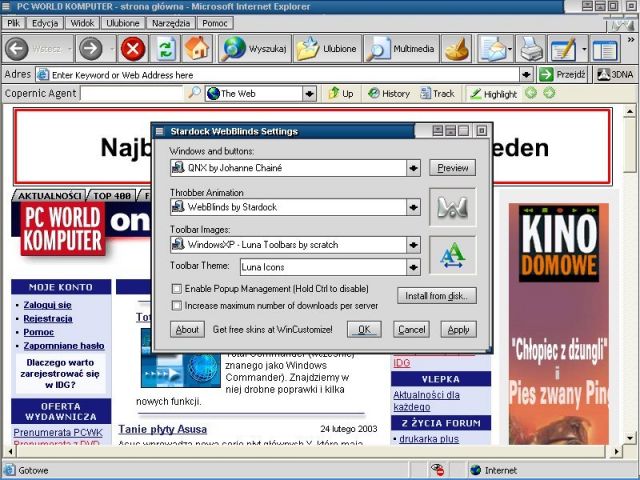Click the toolbar font size preview icon
Screen dimensions: 640x480
point(452,256)
